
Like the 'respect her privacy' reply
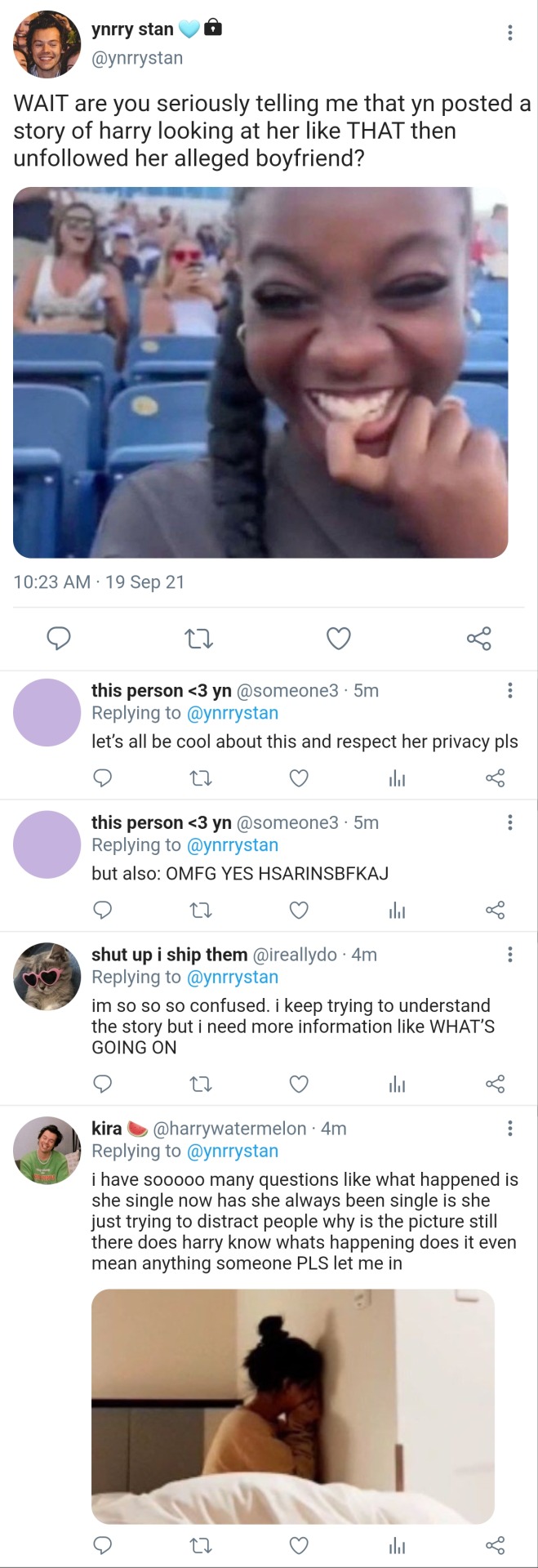(x=299, y=778)
